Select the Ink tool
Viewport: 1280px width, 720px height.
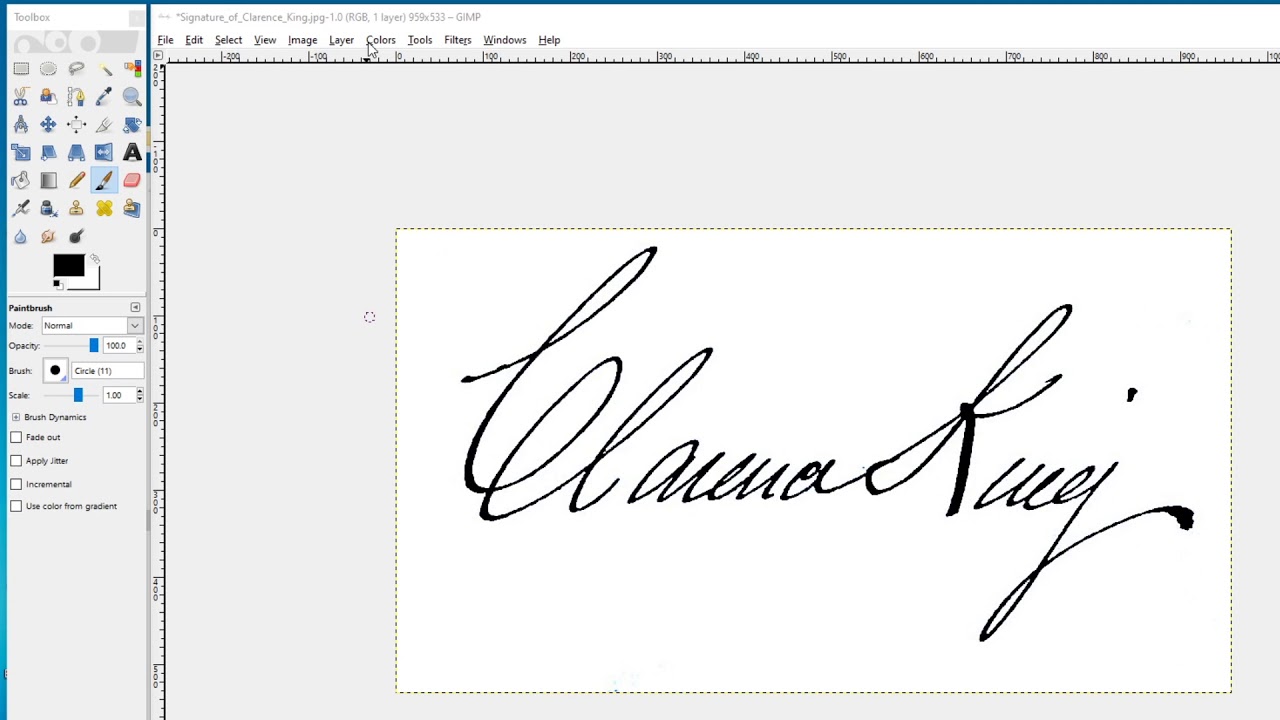pos(48,209)
